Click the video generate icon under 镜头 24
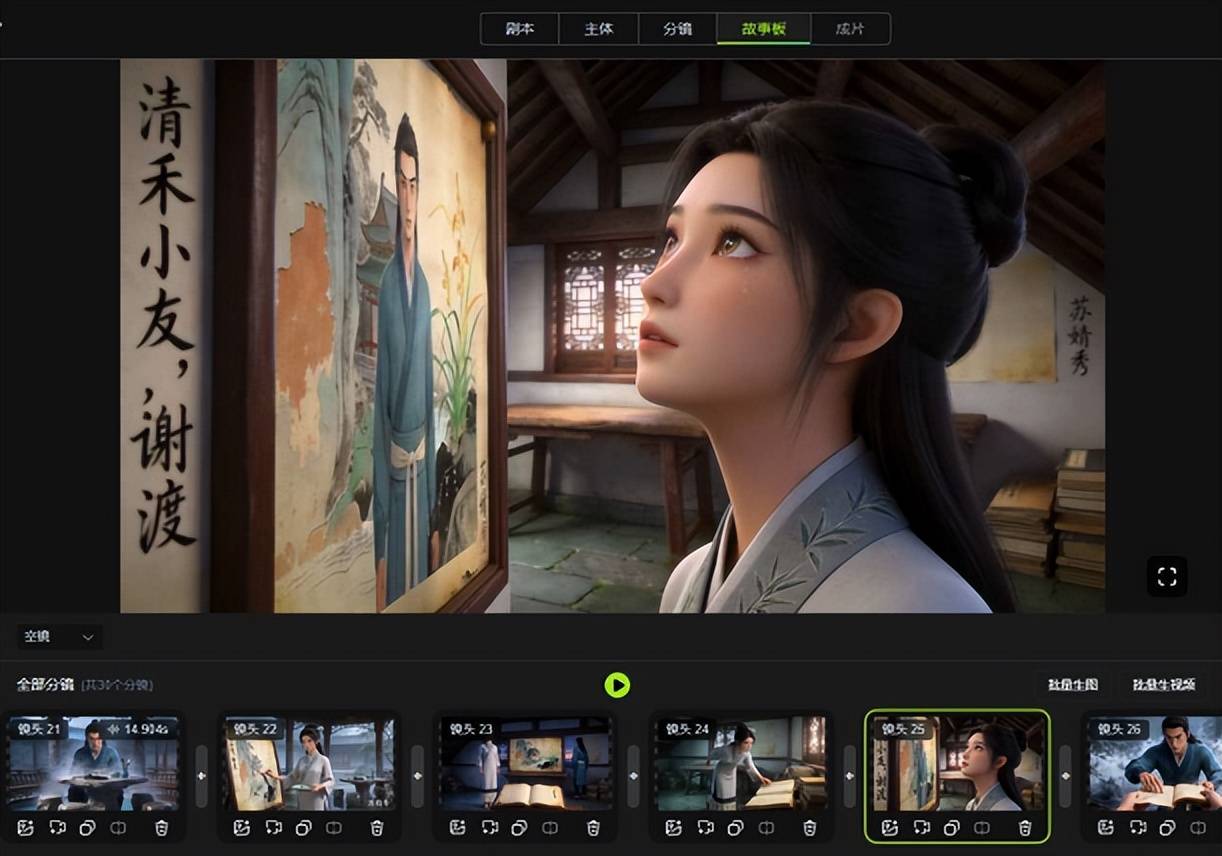The height and width of the screenshot is (856, 1222). (x=705, y=828)
